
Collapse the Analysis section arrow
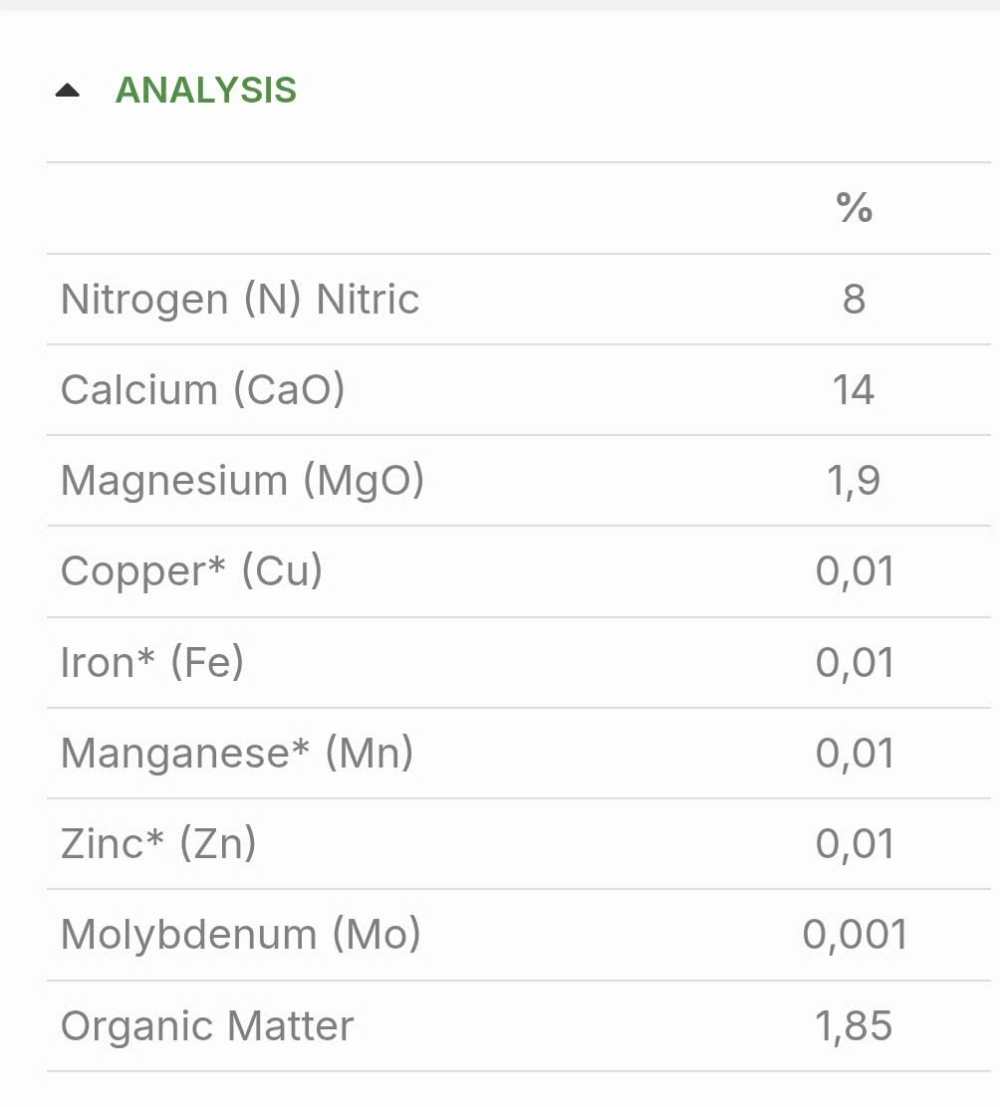click(67, 90)
